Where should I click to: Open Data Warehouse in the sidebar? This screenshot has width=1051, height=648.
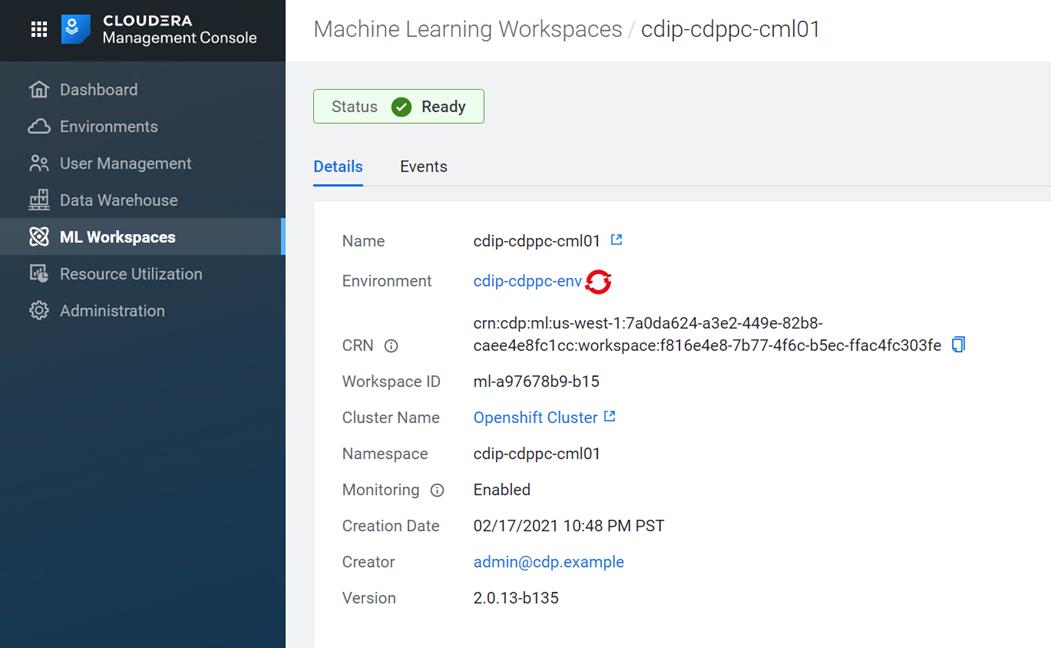(143, 200)
